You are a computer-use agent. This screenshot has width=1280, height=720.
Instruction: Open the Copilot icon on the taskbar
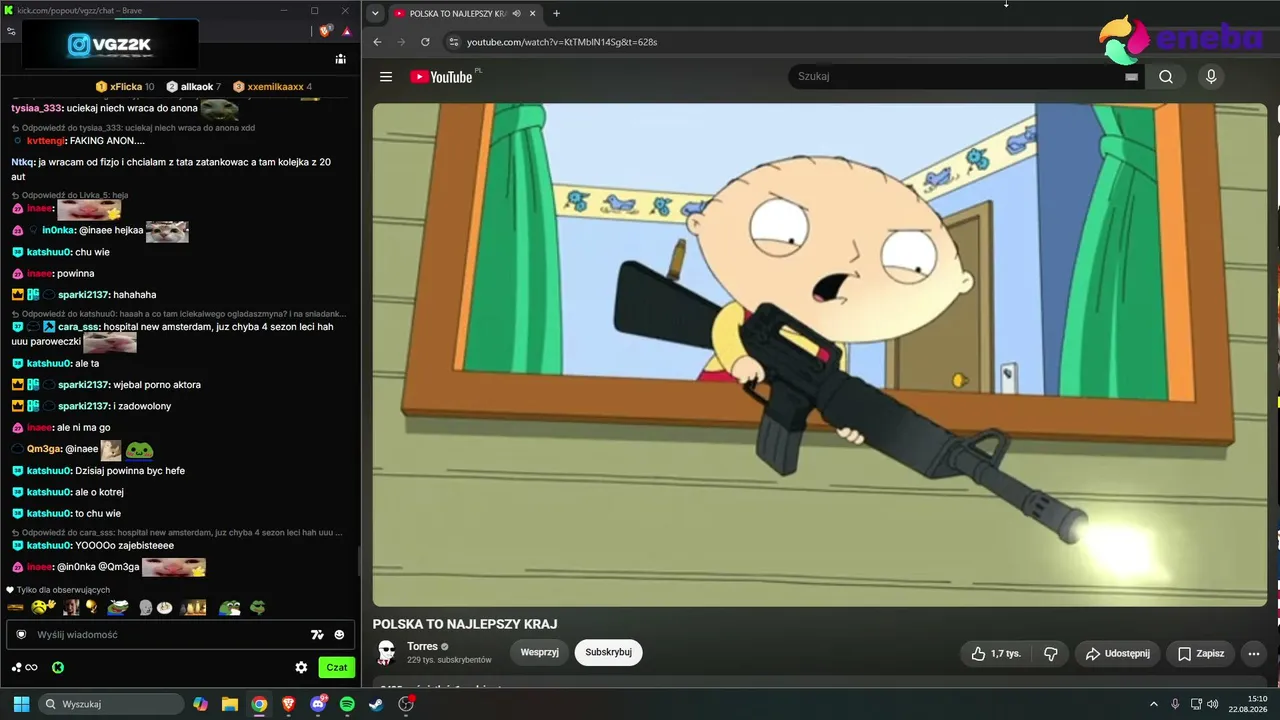point(200,704)
